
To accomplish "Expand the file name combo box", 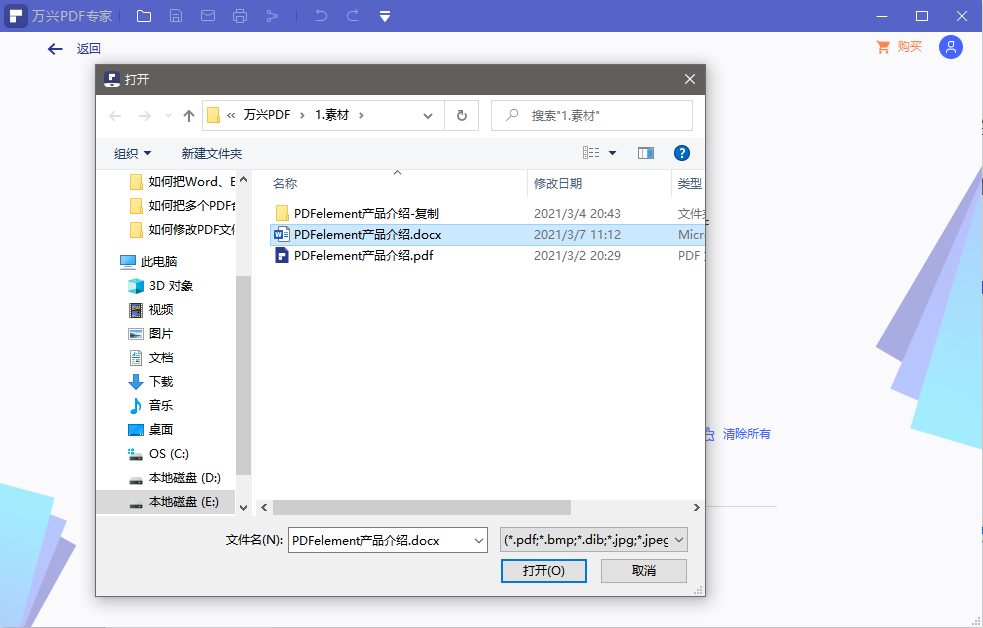I will (476, 540).
